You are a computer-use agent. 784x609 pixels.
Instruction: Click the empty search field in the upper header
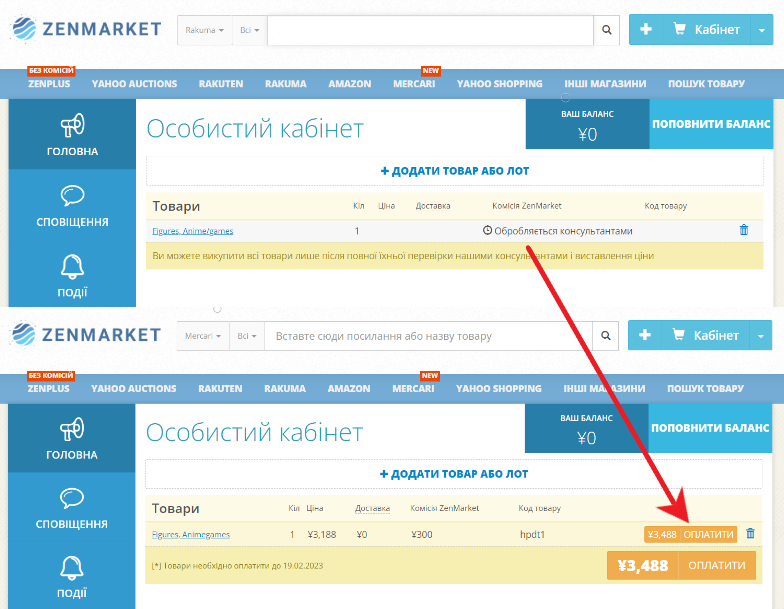(430, 30)
